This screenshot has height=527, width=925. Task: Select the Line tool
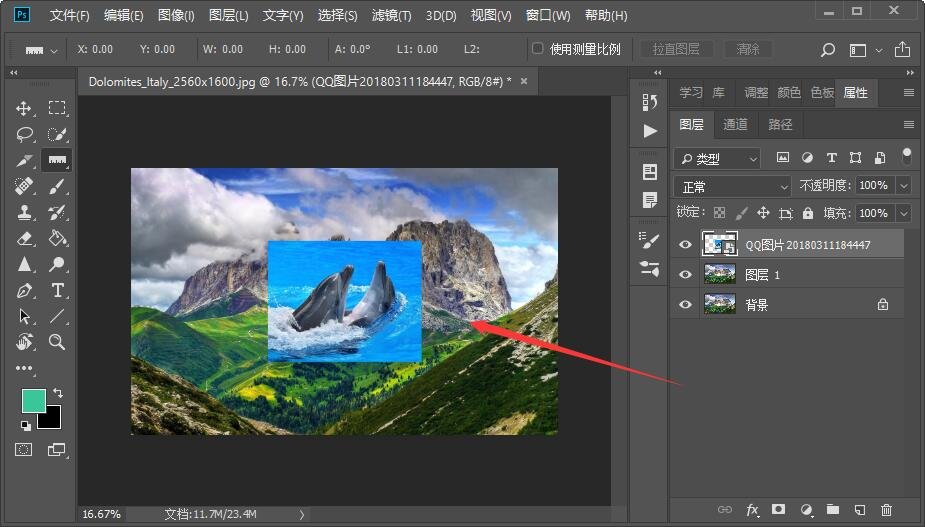[57, 316]
